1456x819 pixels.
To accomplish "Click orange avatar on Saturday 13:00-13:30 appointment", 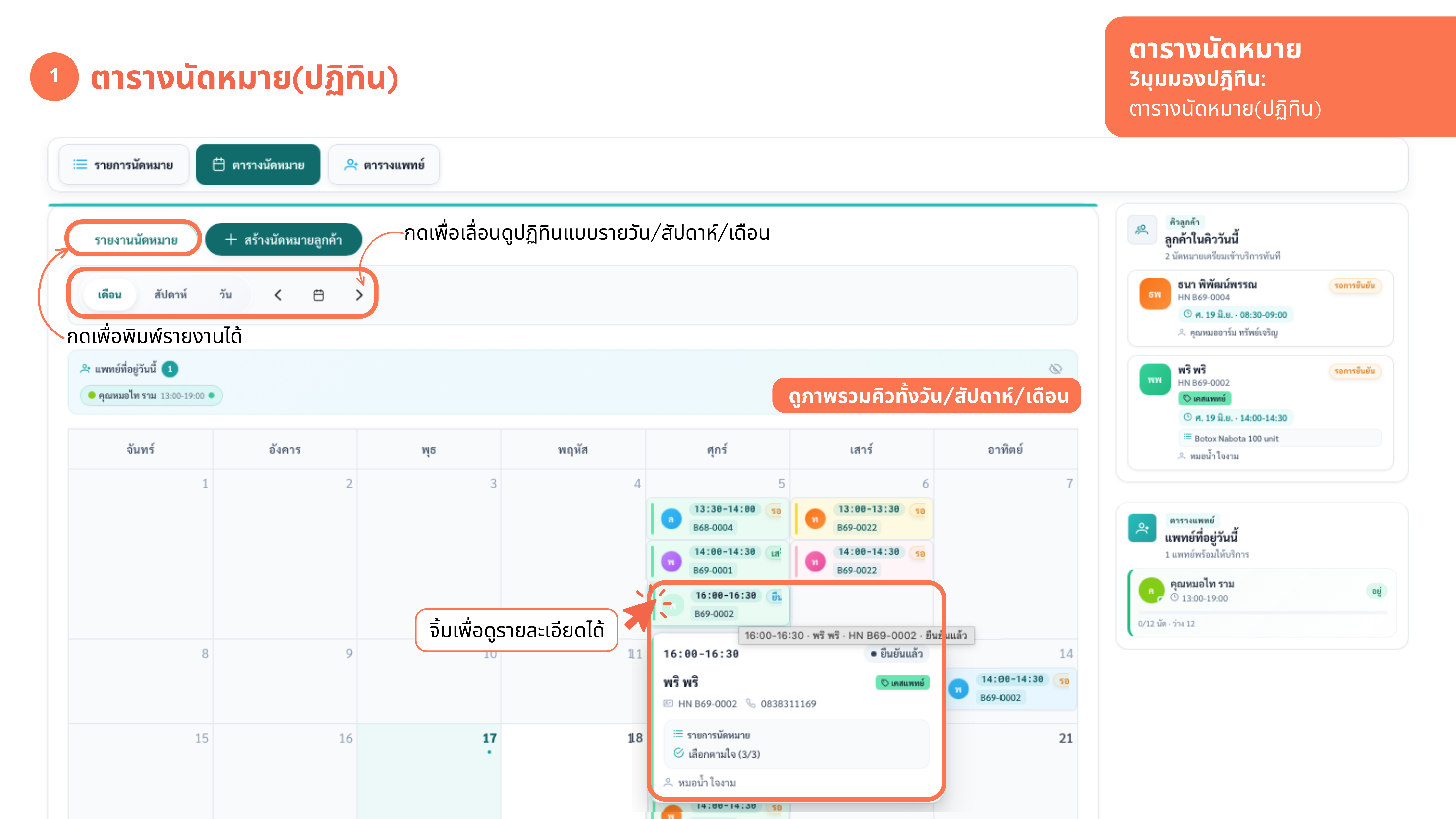I will (x=815, y=519).
